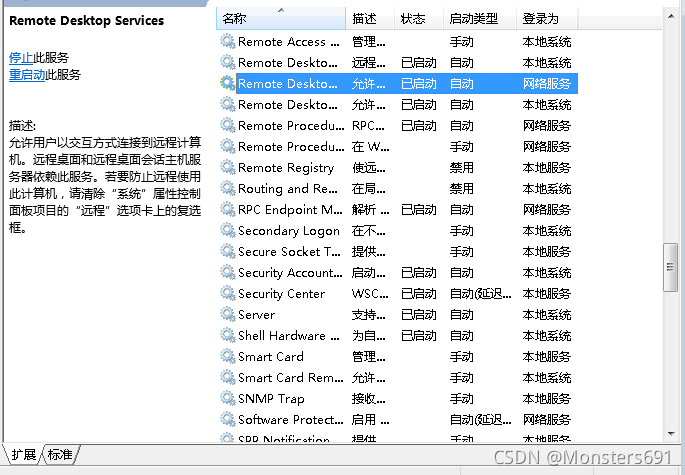Select the Smart Card Rem... service name

[x=291, y=378]
